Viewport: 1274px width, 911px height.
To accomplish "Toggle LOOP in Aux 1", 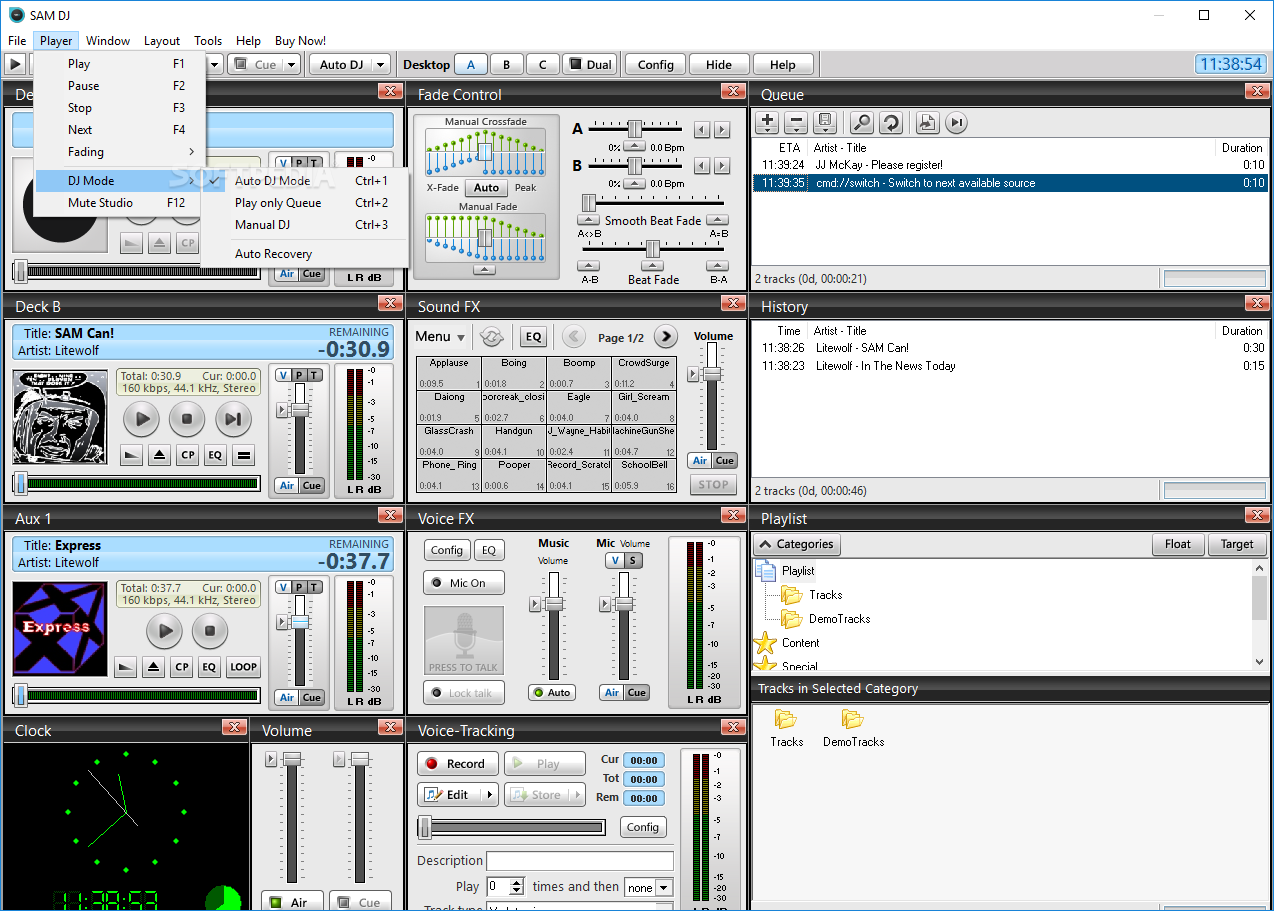I will [243, 667].
